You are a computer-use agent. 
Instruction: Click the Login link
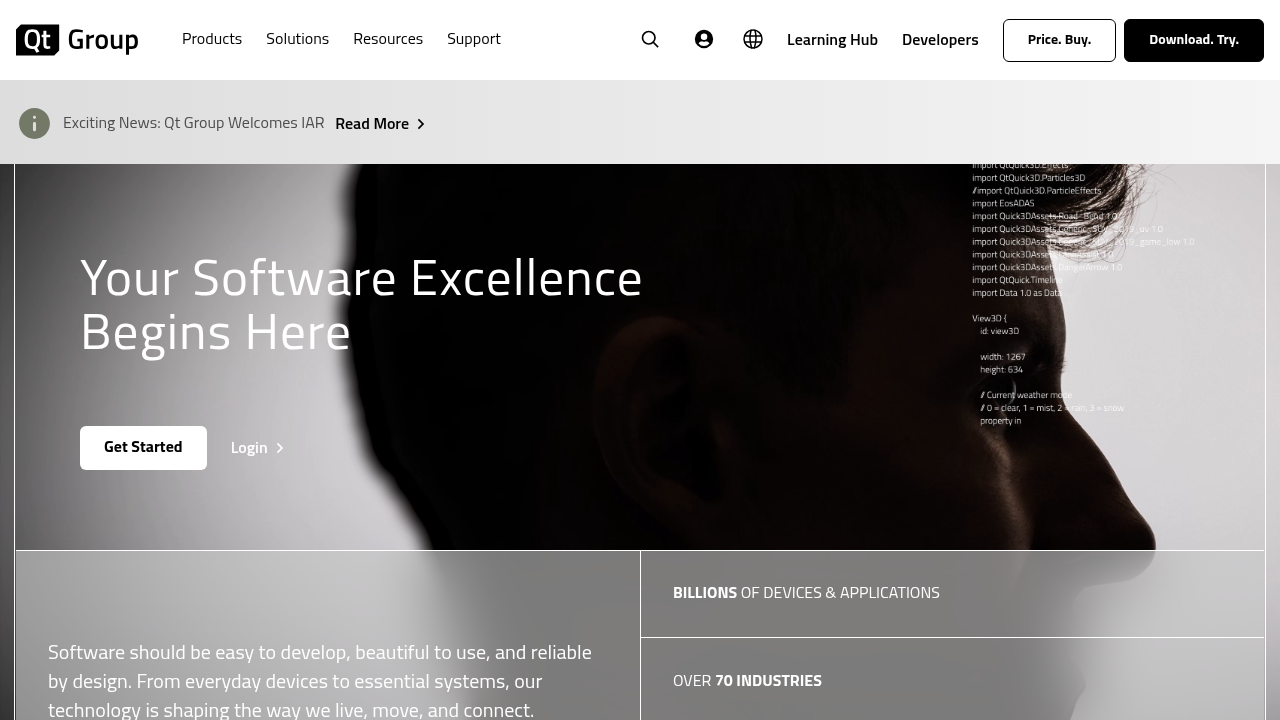coord(249,447)
